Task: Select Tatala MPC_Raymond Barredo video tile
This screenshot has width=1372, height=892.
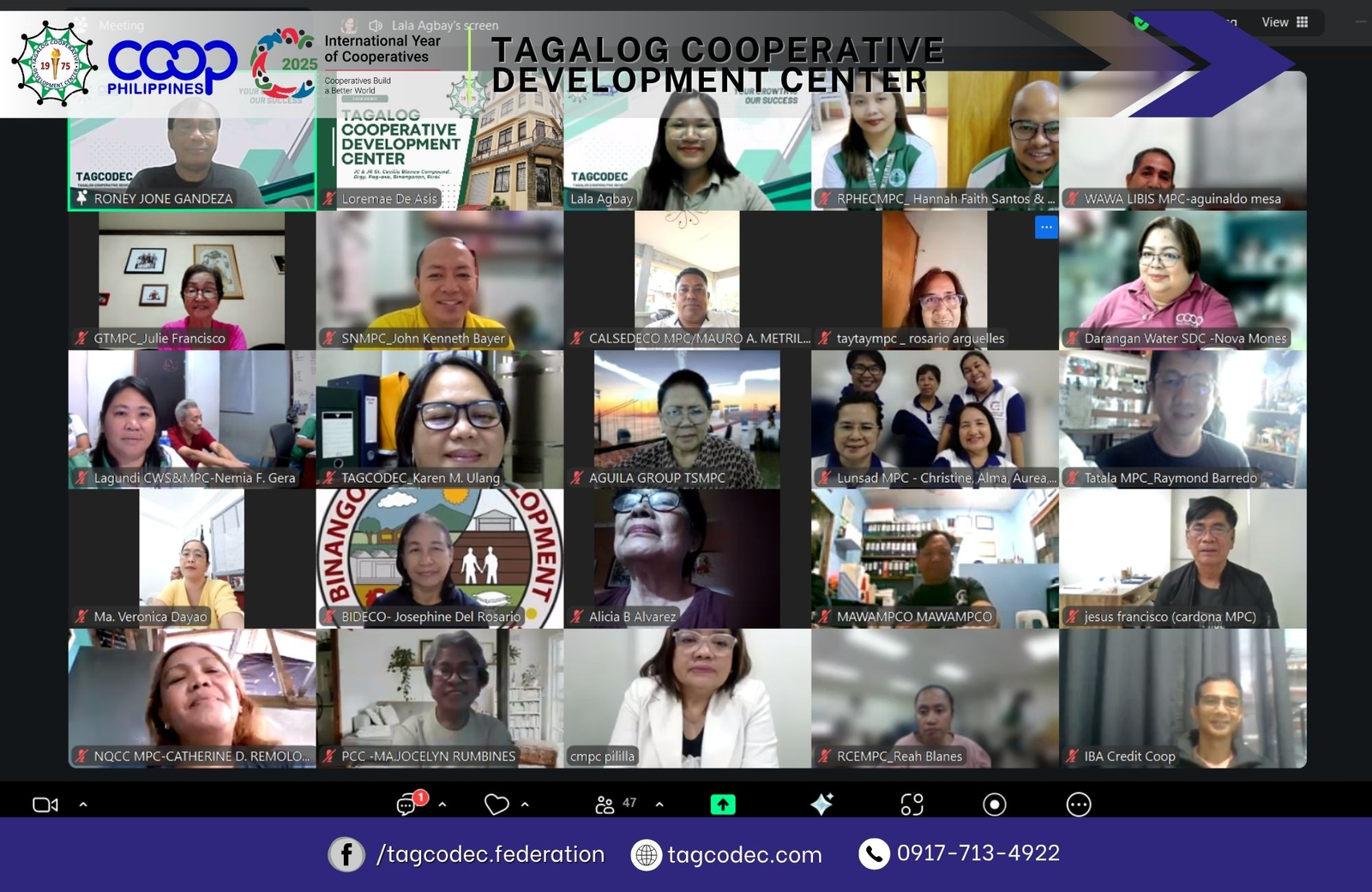Action: coord(1182,419)
